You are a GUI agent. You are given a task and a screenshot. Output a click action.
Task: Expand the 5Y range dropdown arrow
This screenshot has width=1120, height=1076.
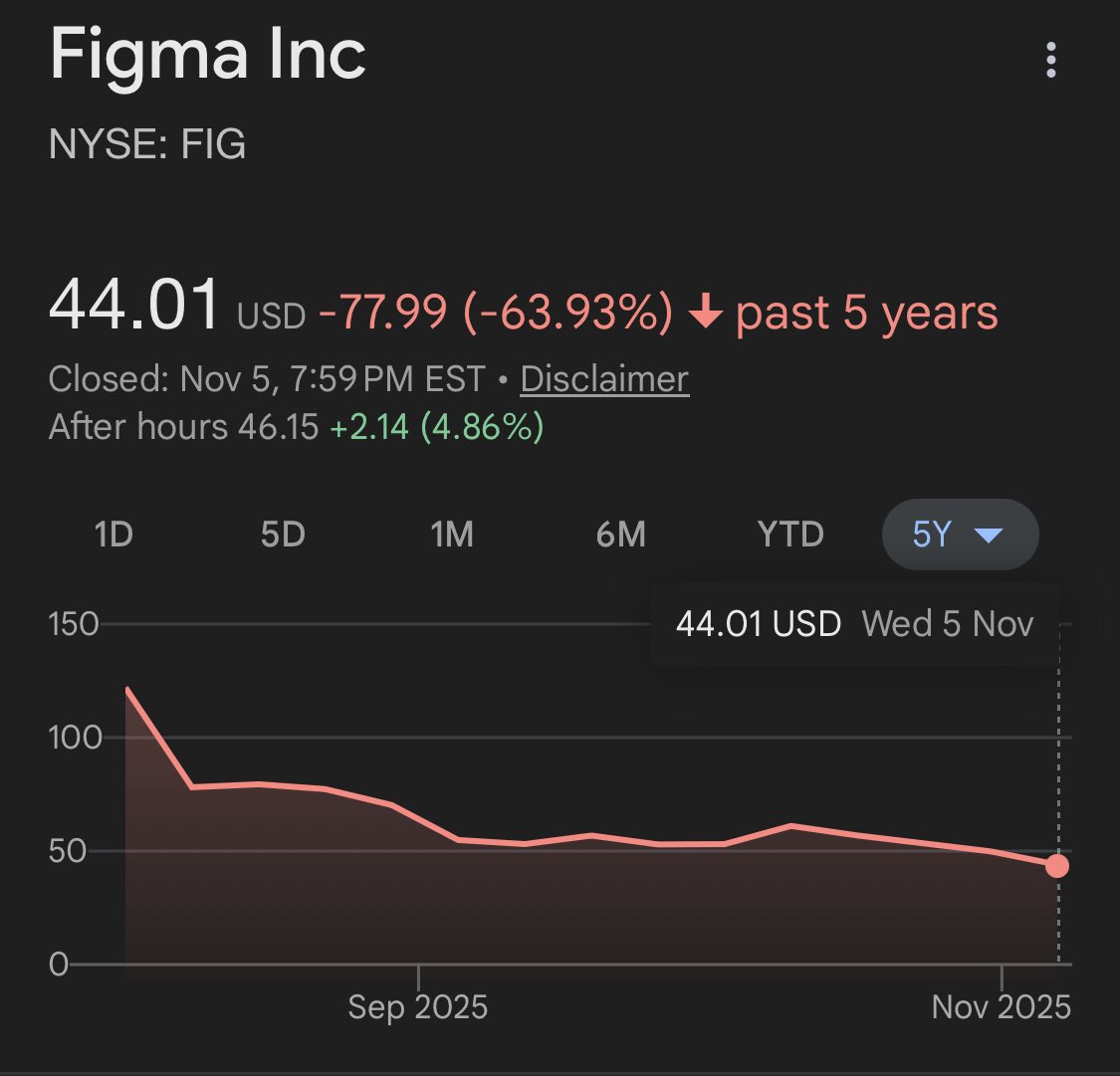[988, 536]
